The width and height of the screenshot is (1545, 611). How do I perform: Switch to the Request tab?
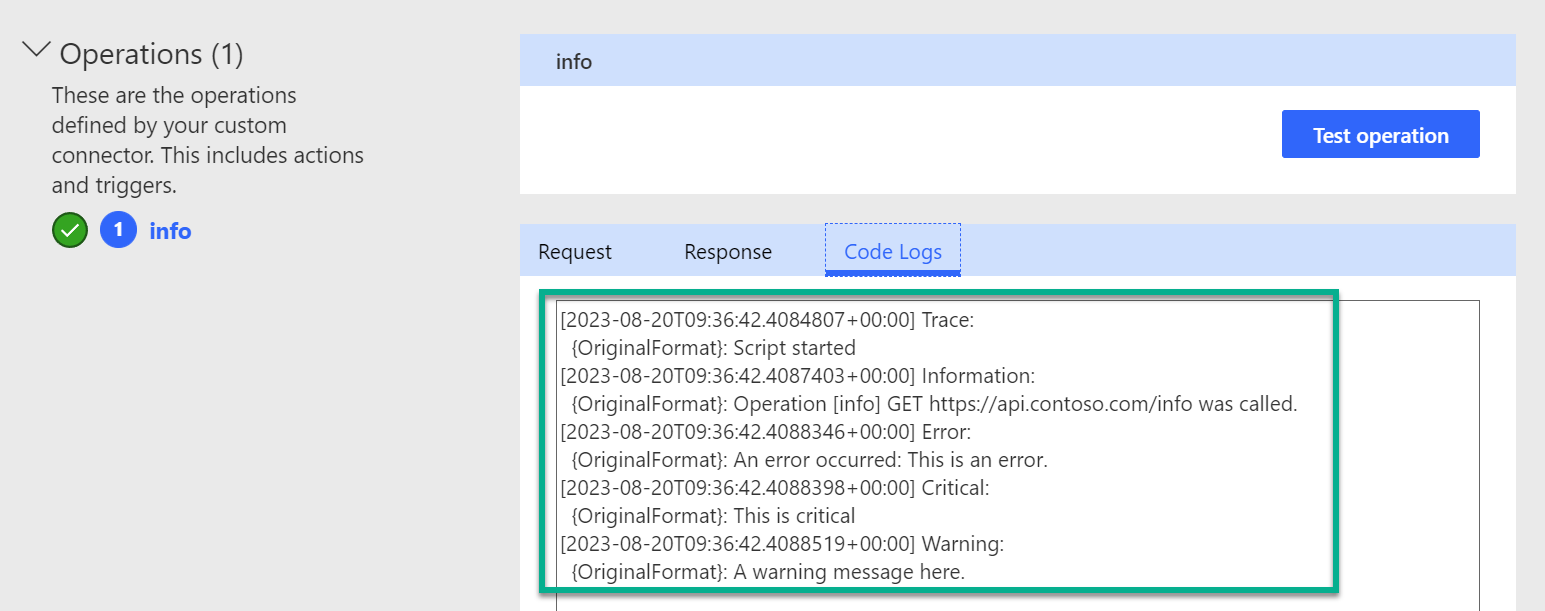[574, 252]
